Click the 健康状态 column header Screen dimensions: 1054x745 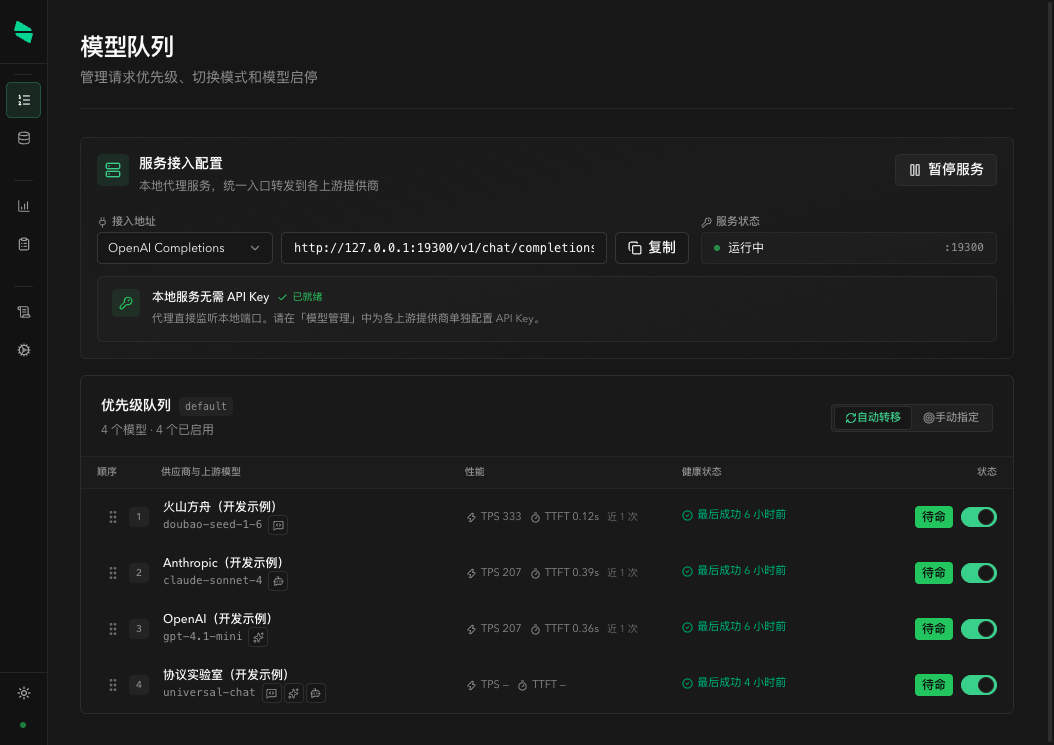701,471
